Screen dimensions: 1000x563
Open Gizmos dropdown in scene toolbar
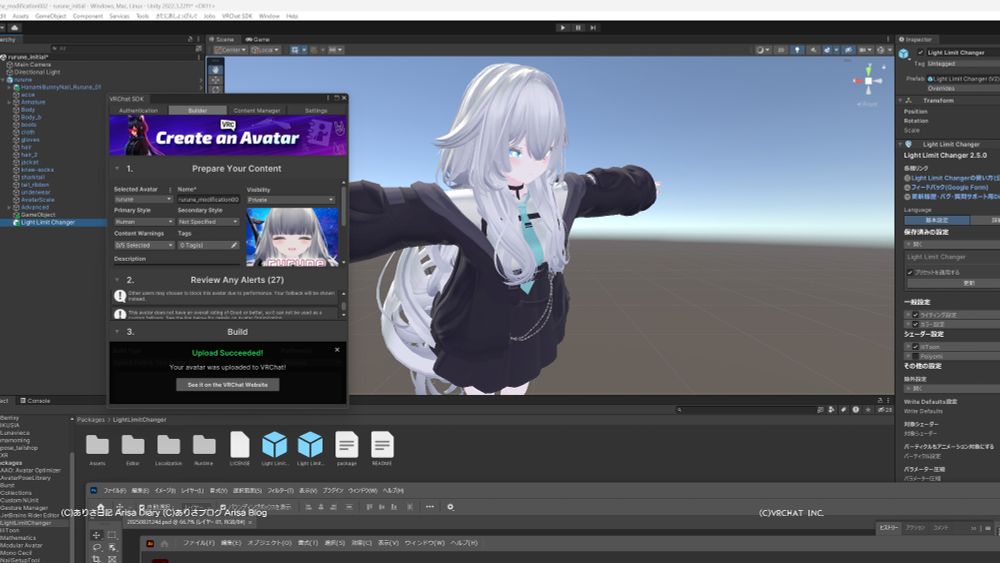point(883,50)
